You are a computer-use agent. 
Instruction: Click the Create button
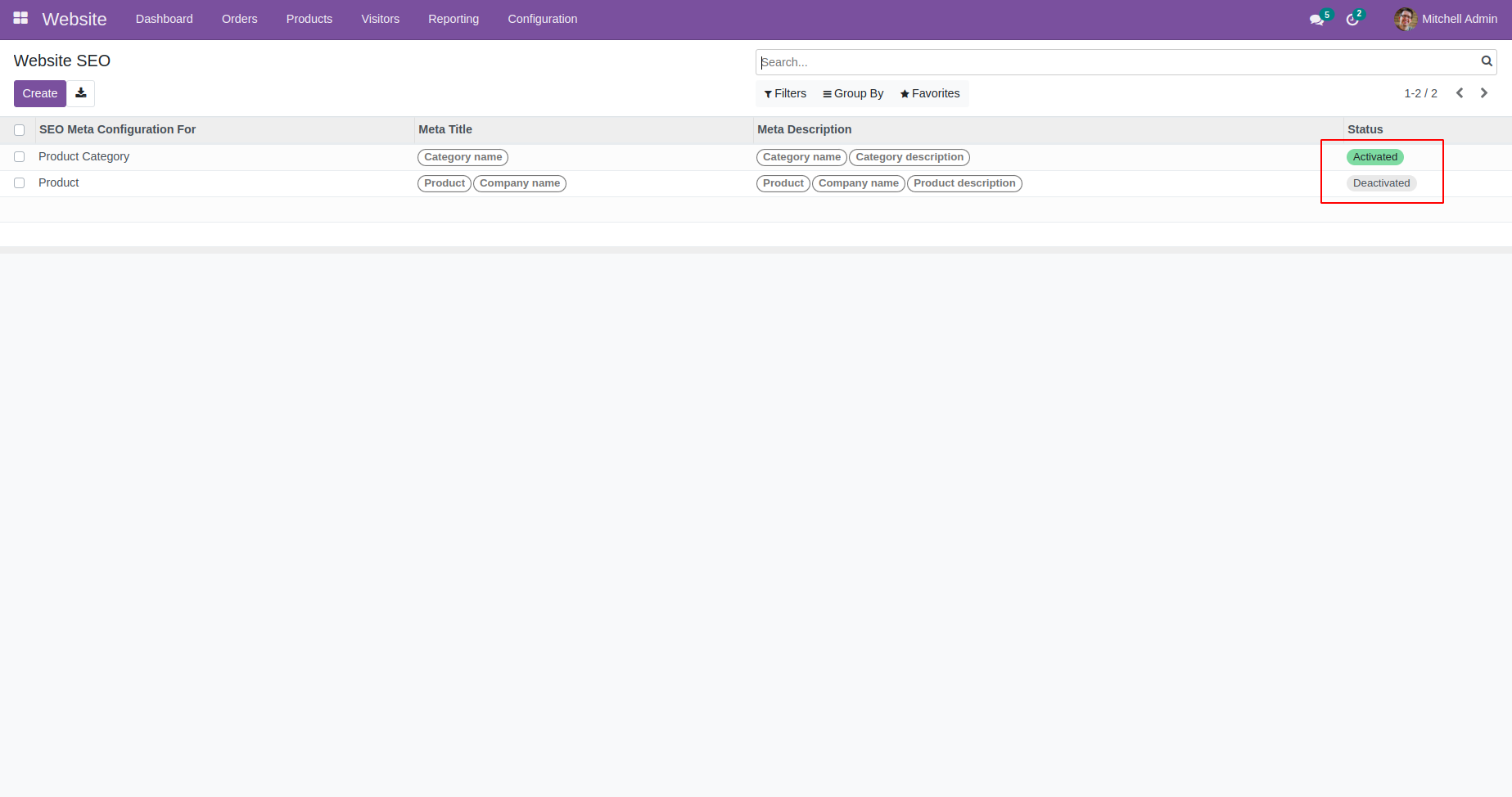[x=40, y=93]
